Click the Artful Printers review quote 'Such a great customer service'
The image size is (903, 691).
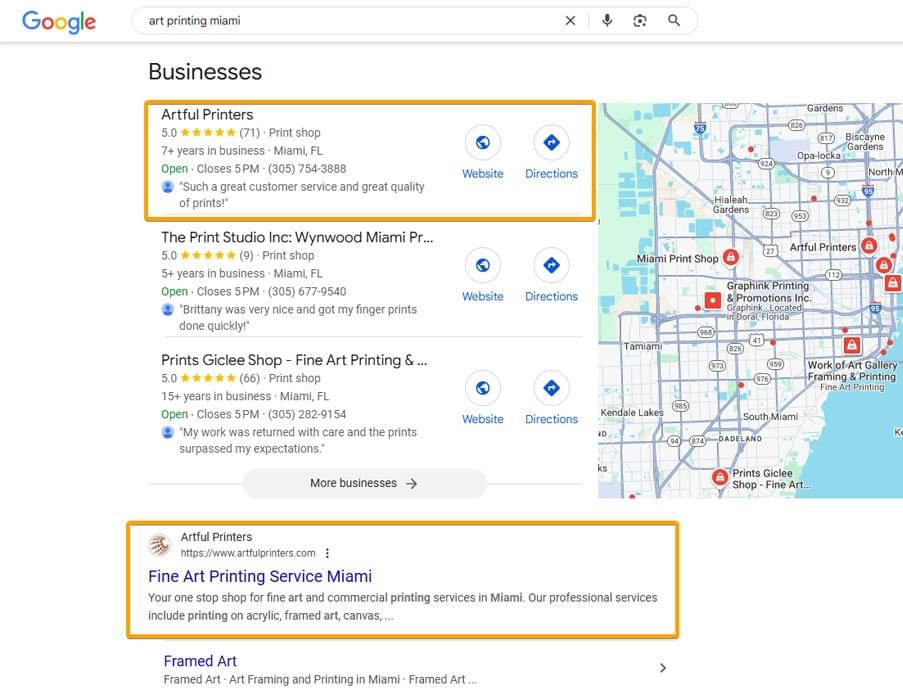coord(302,195)
